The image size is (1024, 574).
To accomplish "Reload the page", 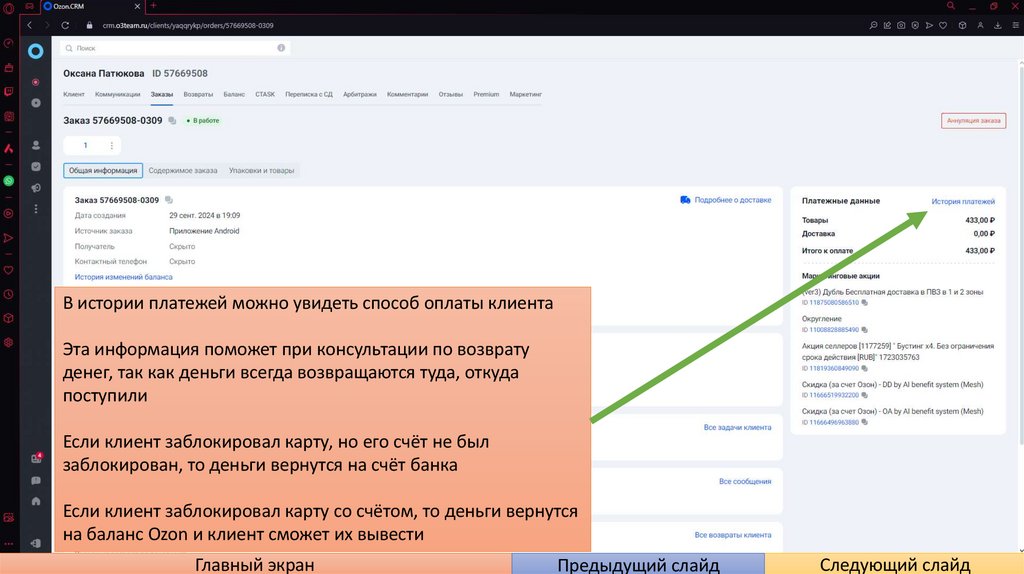I will (65, 25).
